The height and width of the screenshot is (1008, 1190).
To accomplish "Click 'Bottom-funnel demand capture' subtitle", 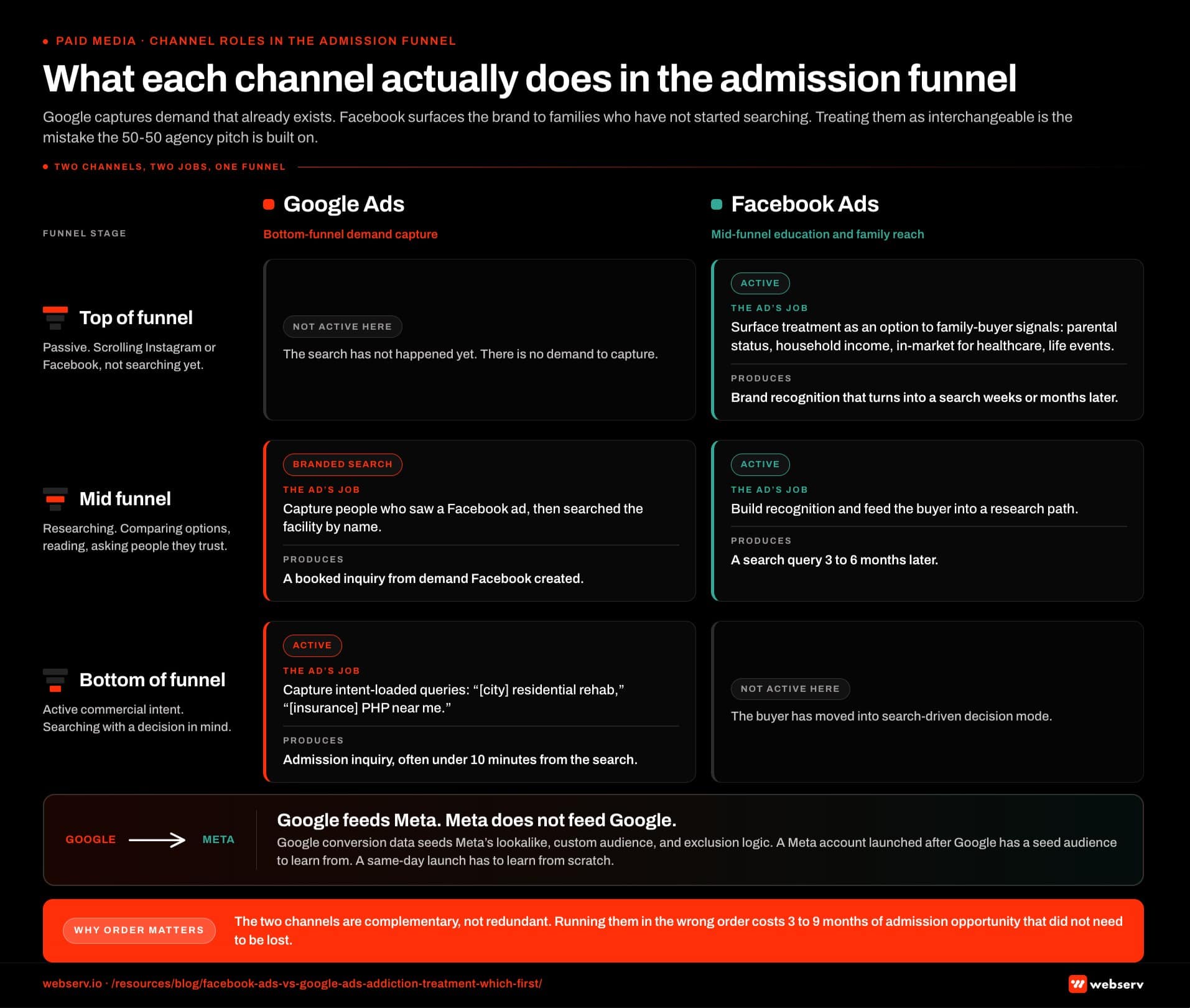I will tap(350, 235).
